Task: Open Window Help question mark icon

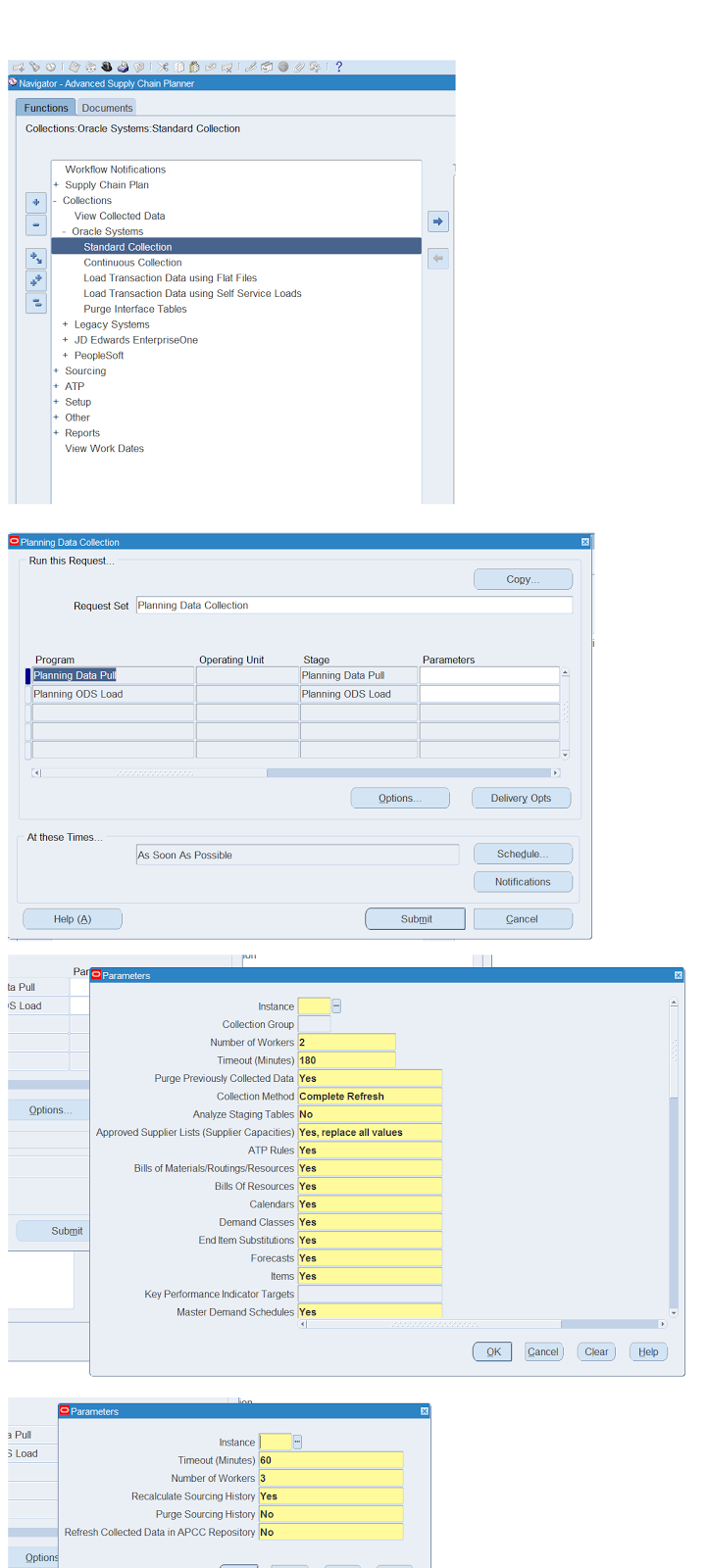Action: (338, 67)
